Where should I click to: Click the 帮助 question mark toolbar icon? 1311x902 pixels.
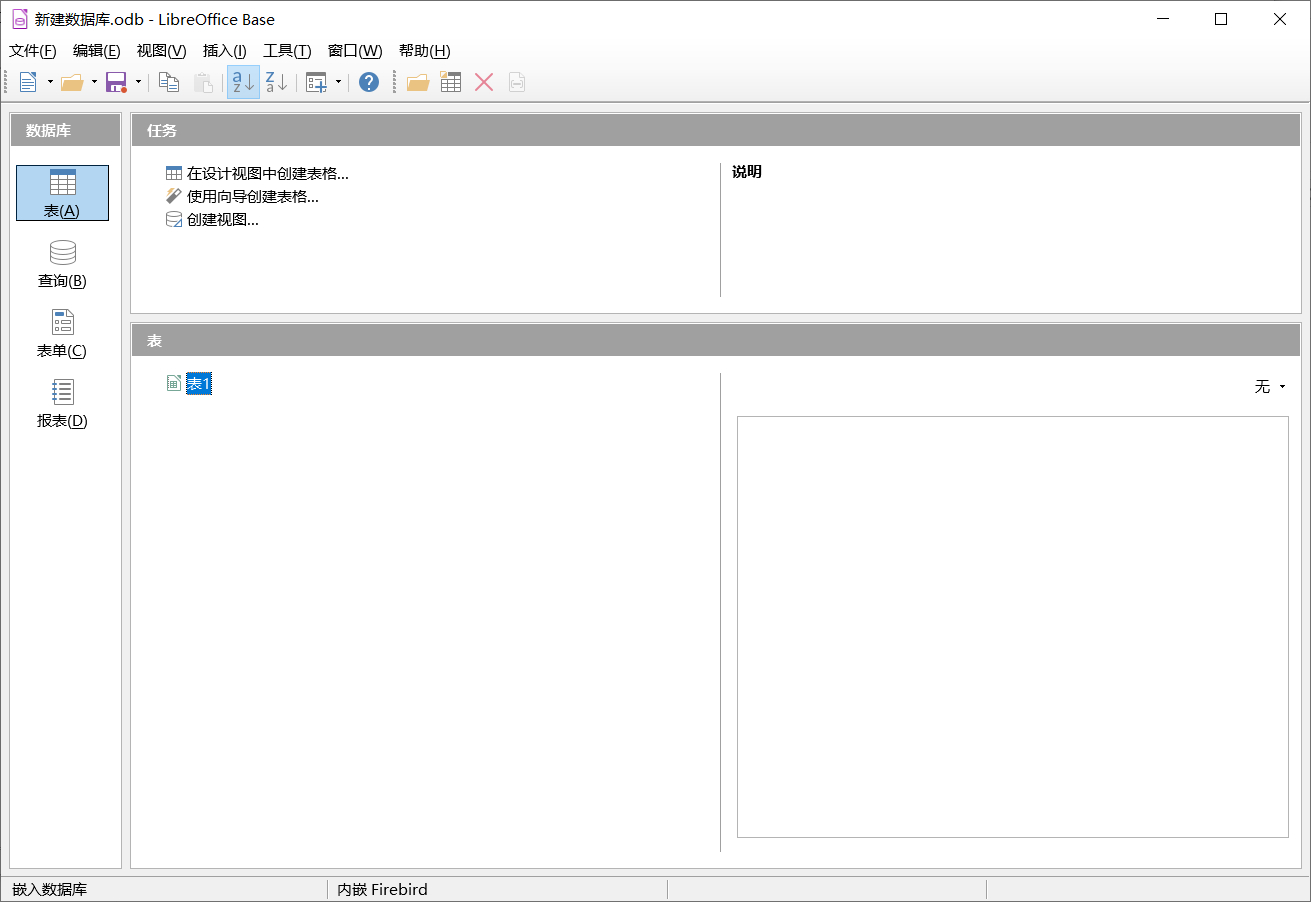(369, 81)
